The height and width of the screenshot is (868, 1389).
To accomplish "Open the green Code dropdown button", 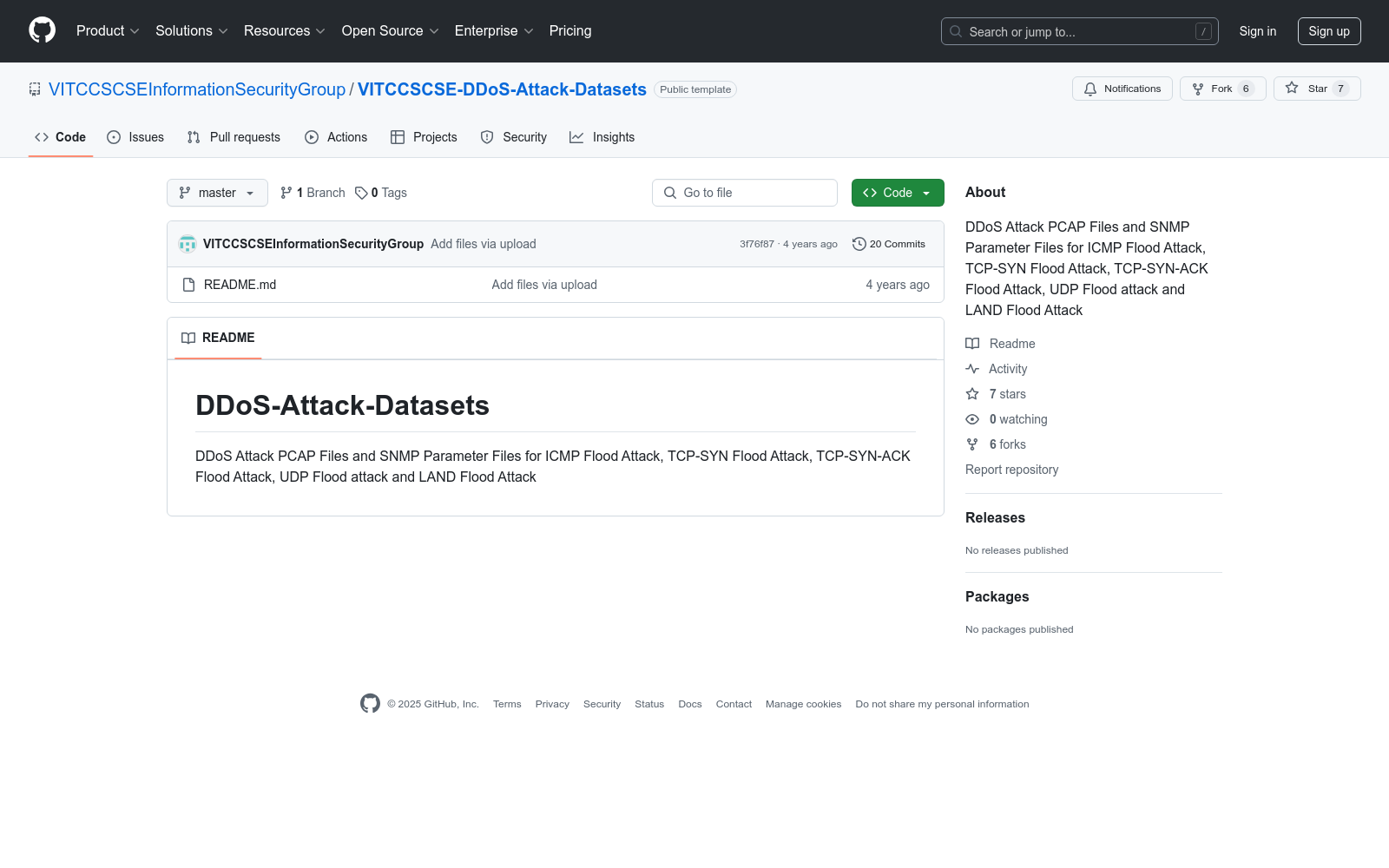I will pos(898,193).
